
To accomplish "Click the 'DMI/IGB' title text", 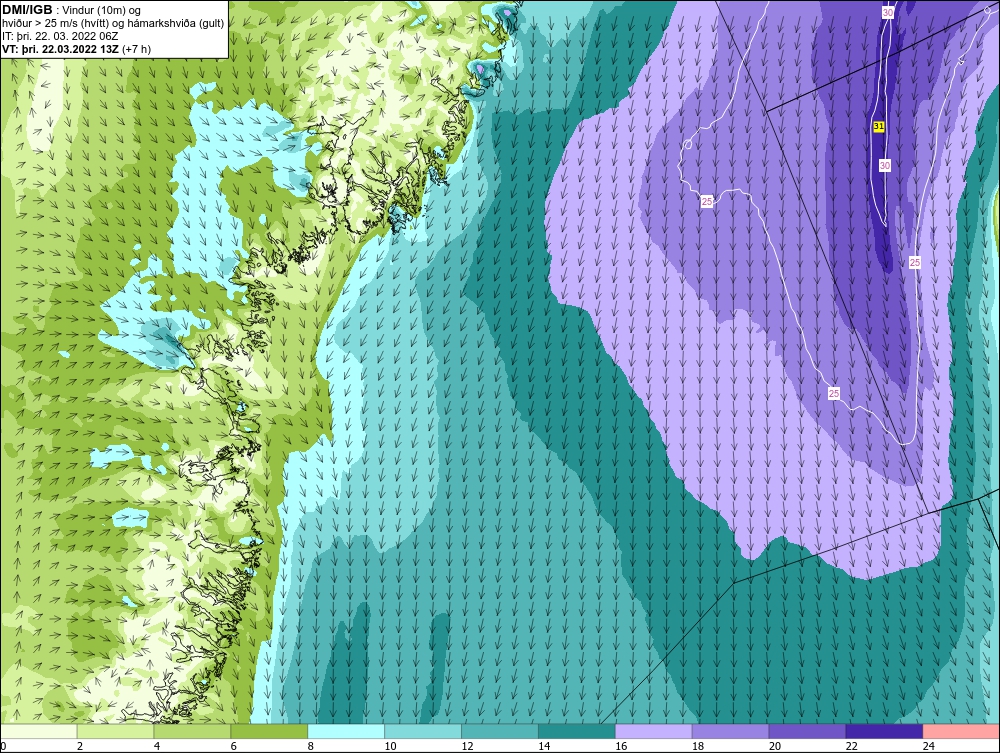I will tap(27, 10).
